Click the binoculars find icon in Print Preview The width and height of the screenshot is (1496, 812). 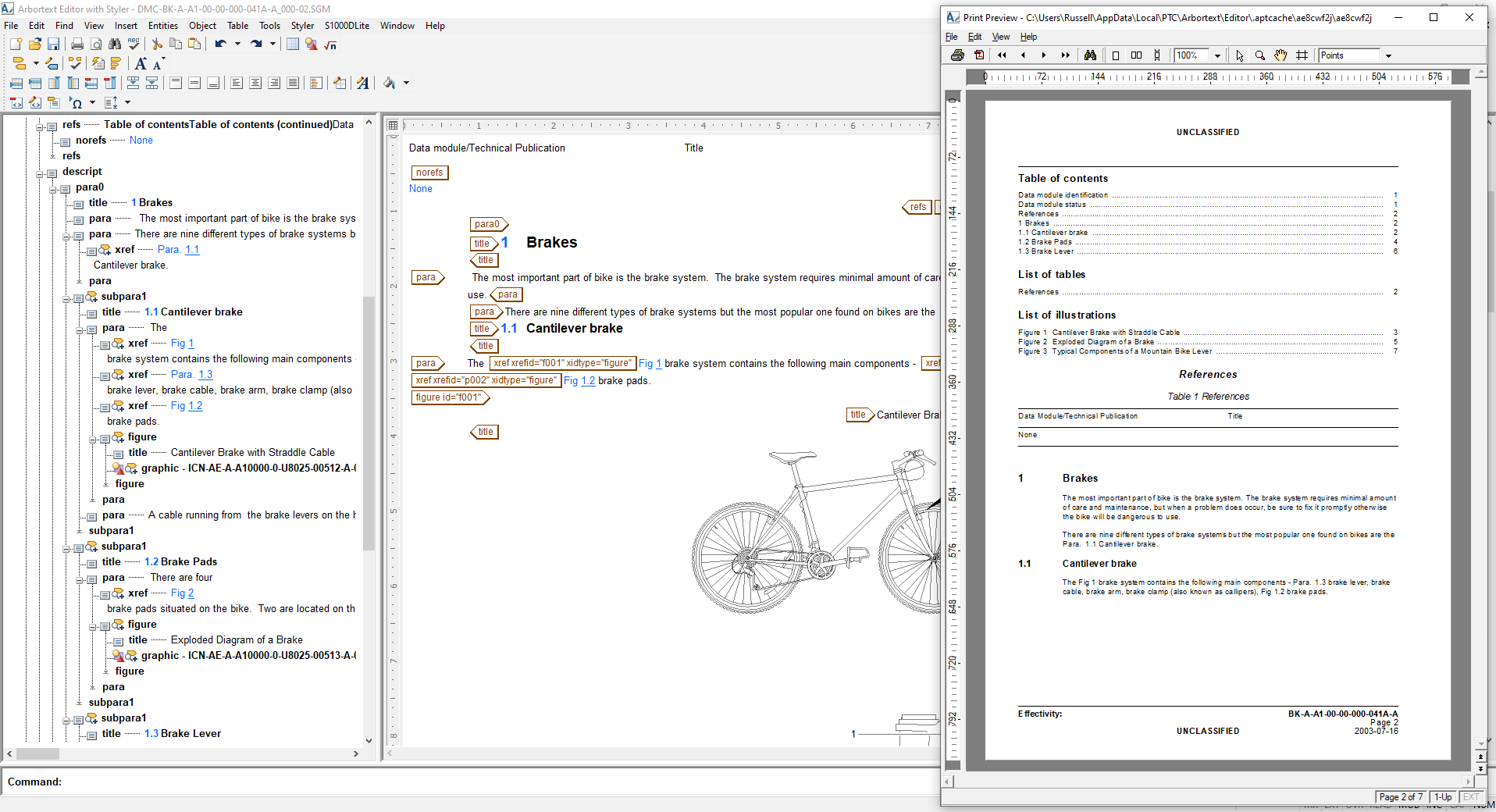pyautogui.click(x=1090, y=55)
